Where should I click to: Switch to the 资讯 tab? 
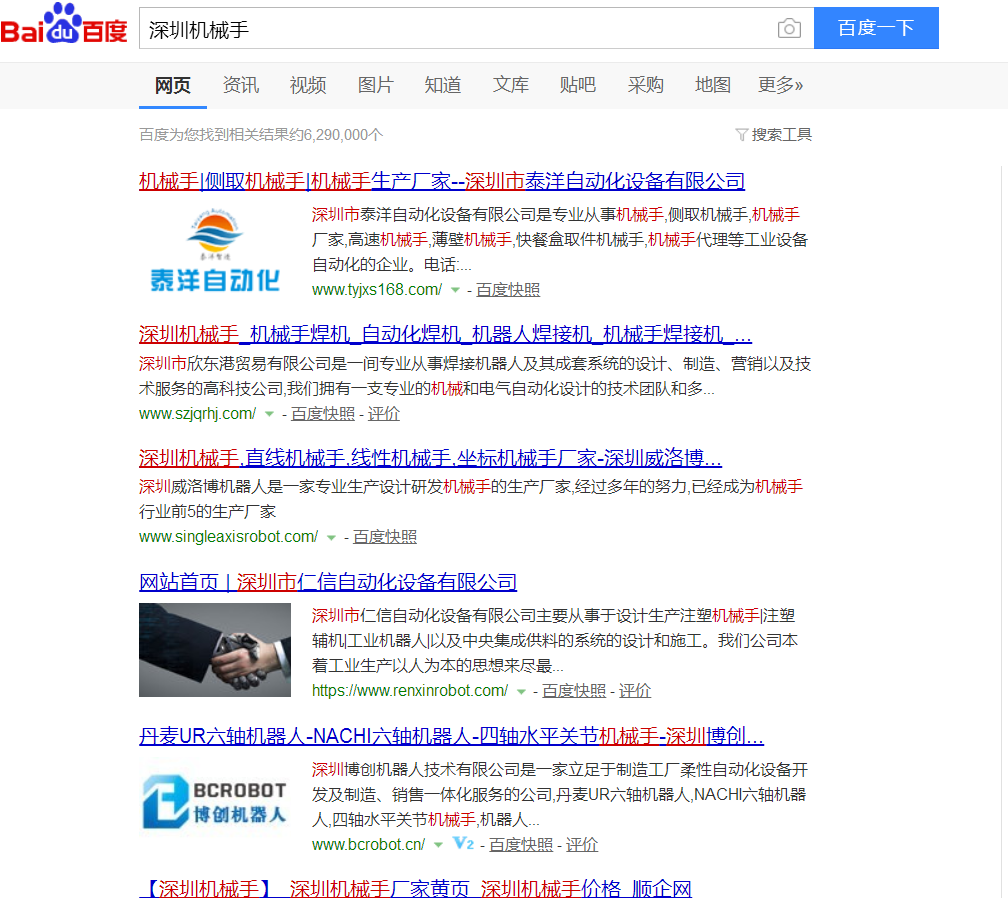(240, 85)
